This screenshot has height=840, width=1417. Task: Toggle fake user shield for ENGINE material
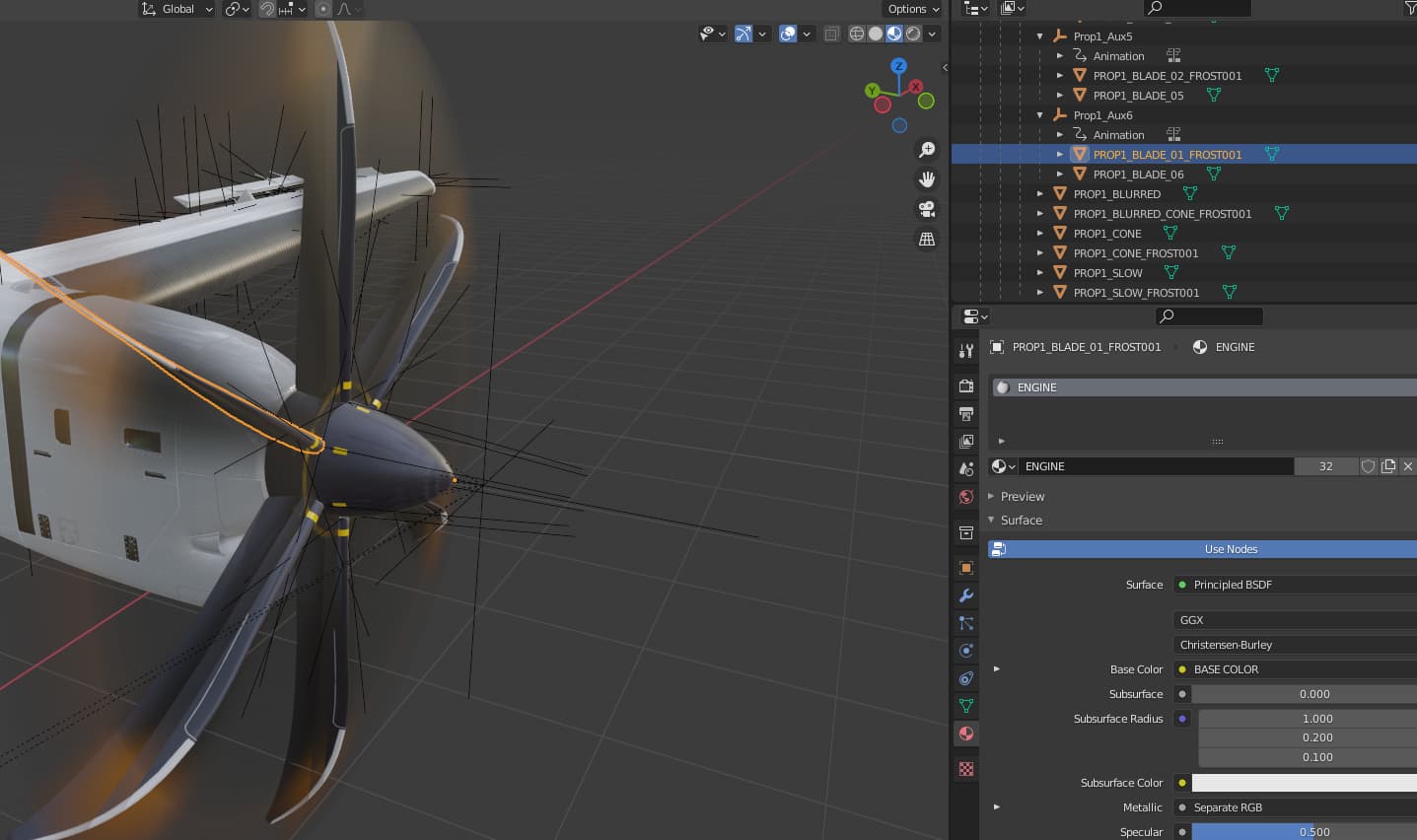pyautogui.click(x=1368, y=466)
